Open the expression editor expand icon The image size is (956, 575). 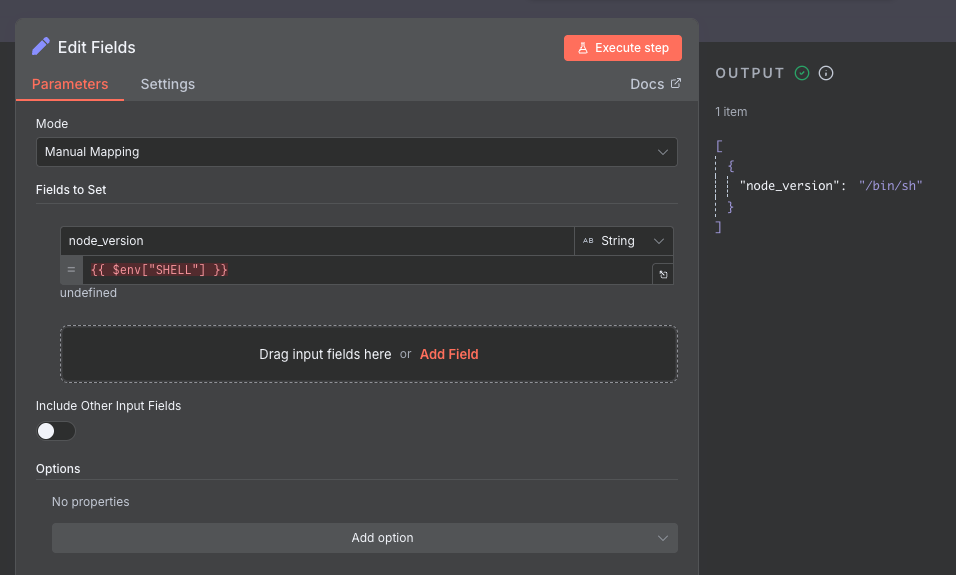pos(663,274)
